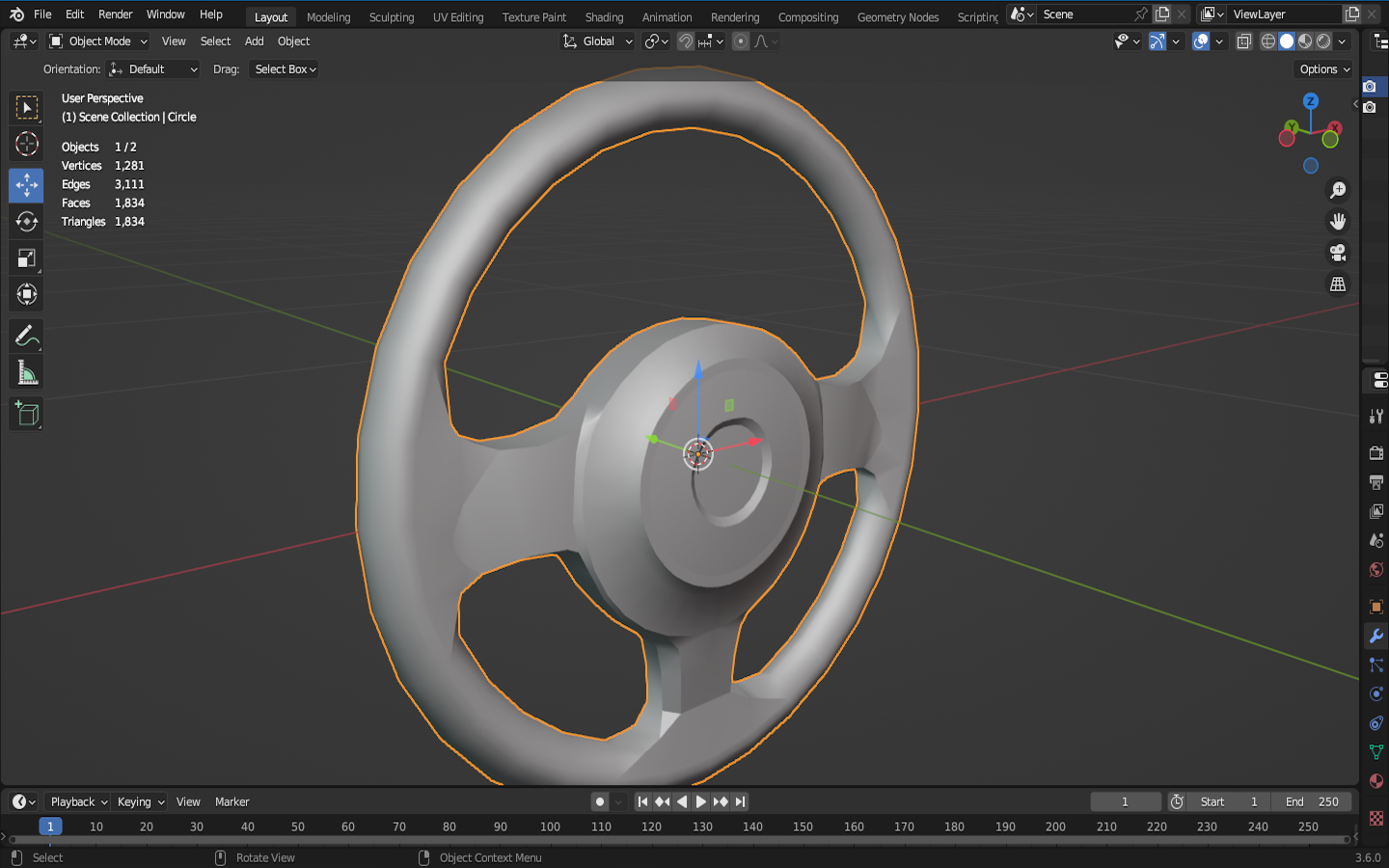Pick the Rotate tool
This screenshot has height=868, width=1389.
(x=26, y=221)
